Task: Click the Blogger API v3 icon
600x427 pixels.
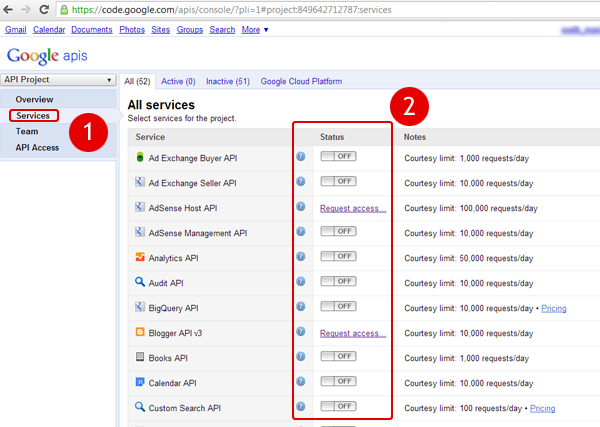Action: click(x=140, y=332)
